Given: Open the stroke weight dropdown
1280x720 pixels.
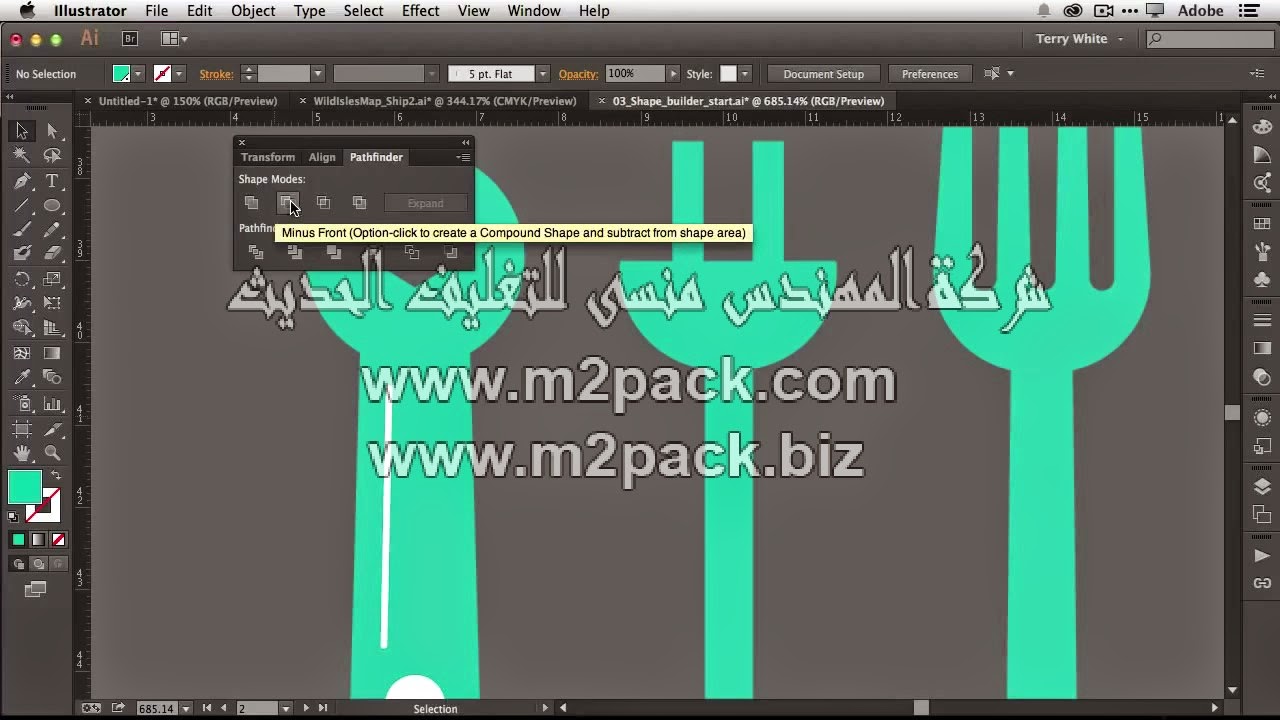Looking at the screenshot, I should (318, 74).
